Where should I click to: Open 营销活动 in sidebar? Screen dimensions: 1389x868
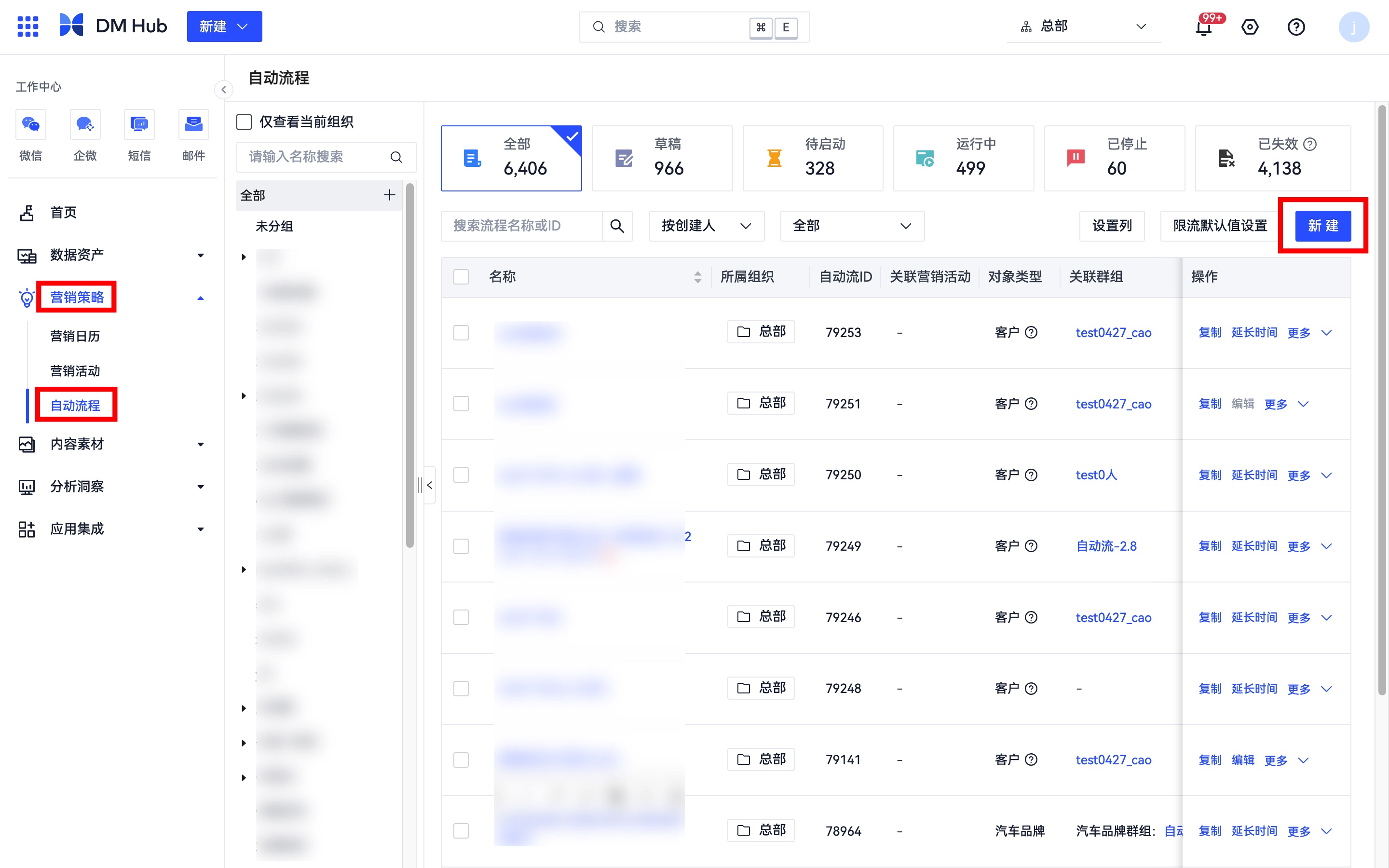(x=75, y=371)
